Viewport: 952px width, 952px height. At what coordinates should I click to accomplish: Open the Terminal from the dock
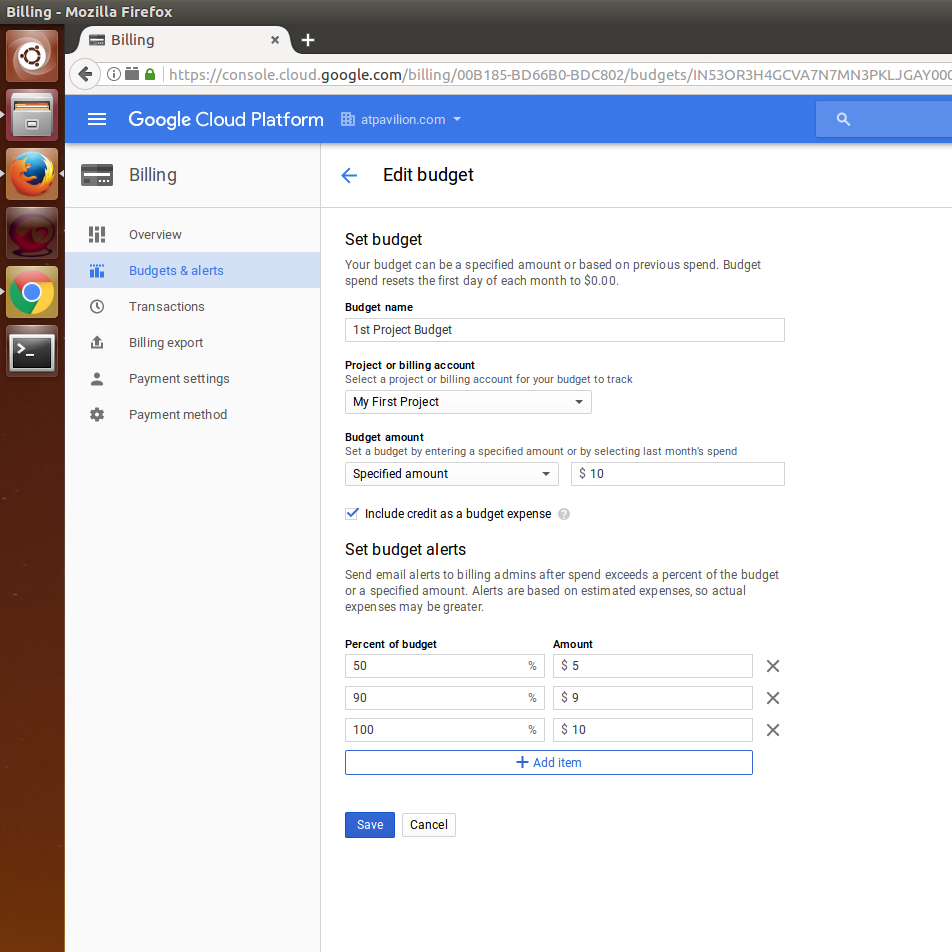click(32, 351)
